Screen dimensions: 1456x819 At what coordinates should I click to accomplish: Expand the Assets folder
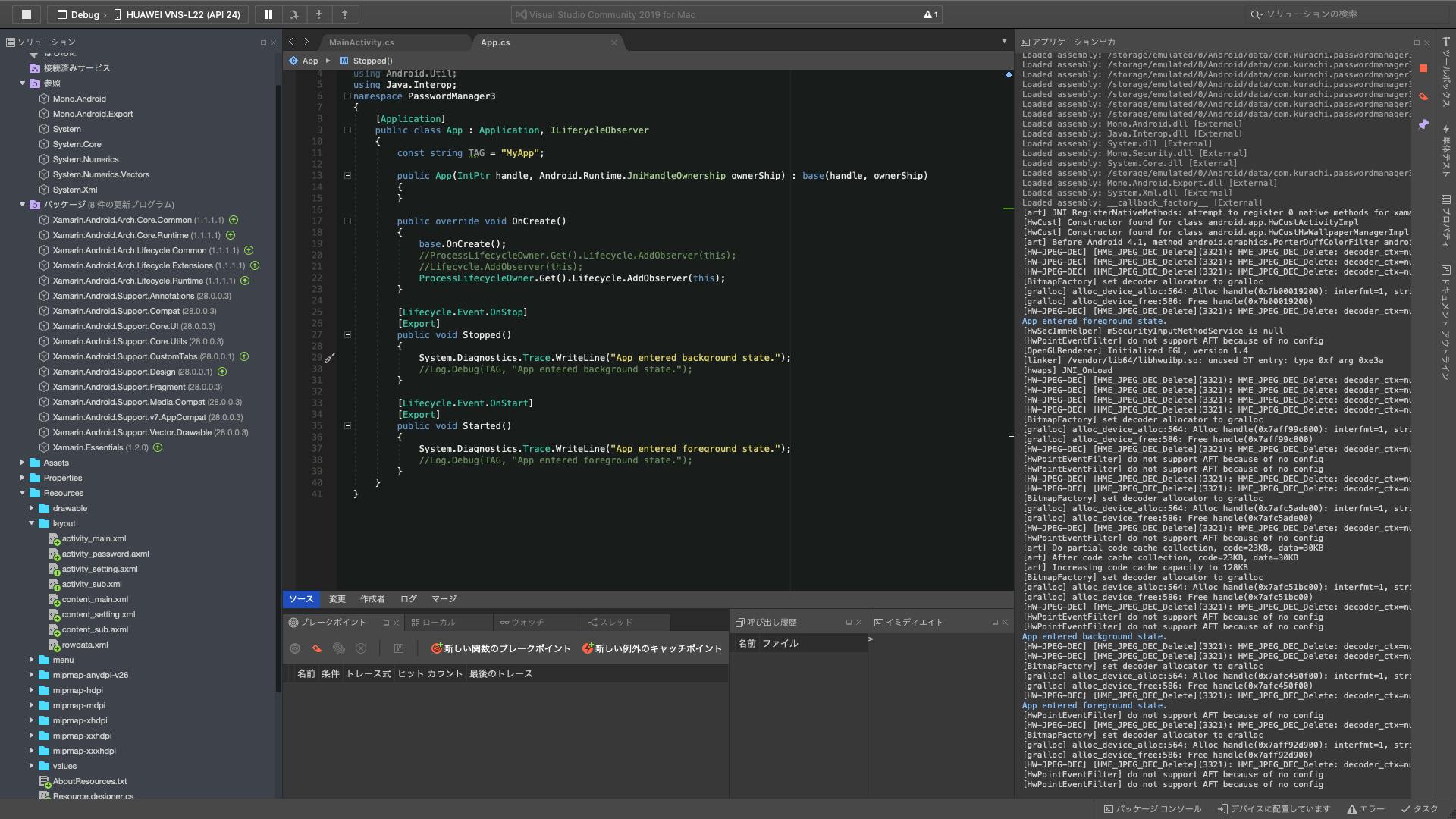click(x=23, y=463)
